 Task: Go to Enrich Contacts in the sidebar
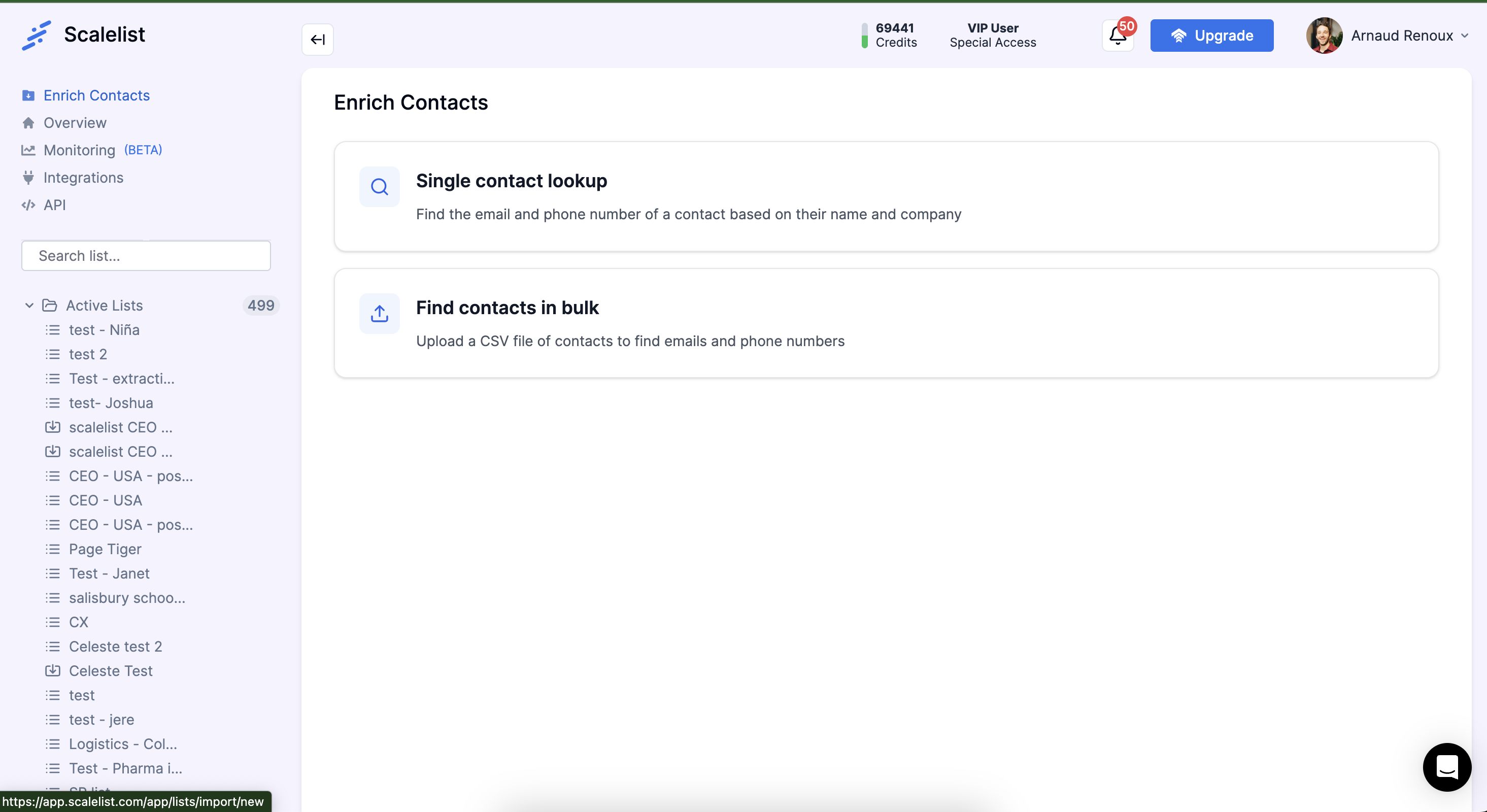tap(96, 95)
